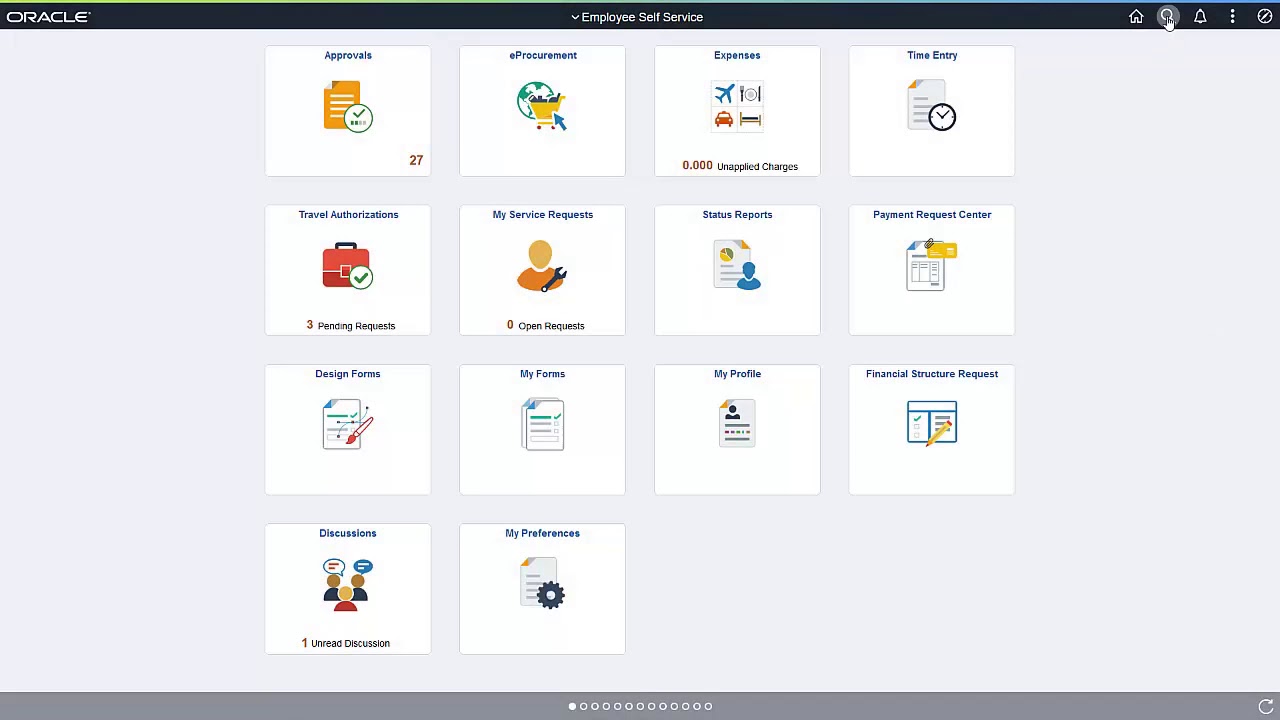Click the Unread Discussion text
The height and width of the screenshot is (720, 1280).
pyautogui.click(x=350, y=644)
